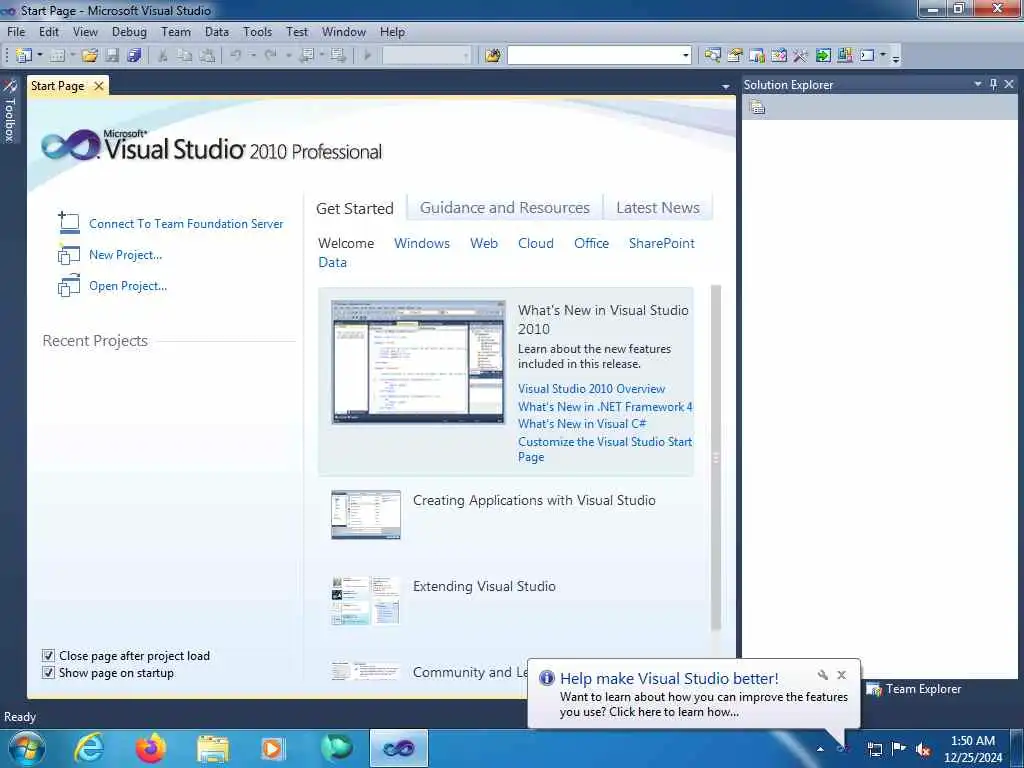The image size is (1024, 768).
Task: Click the Redo arrow icon
Action: click(x=270, y=56)
